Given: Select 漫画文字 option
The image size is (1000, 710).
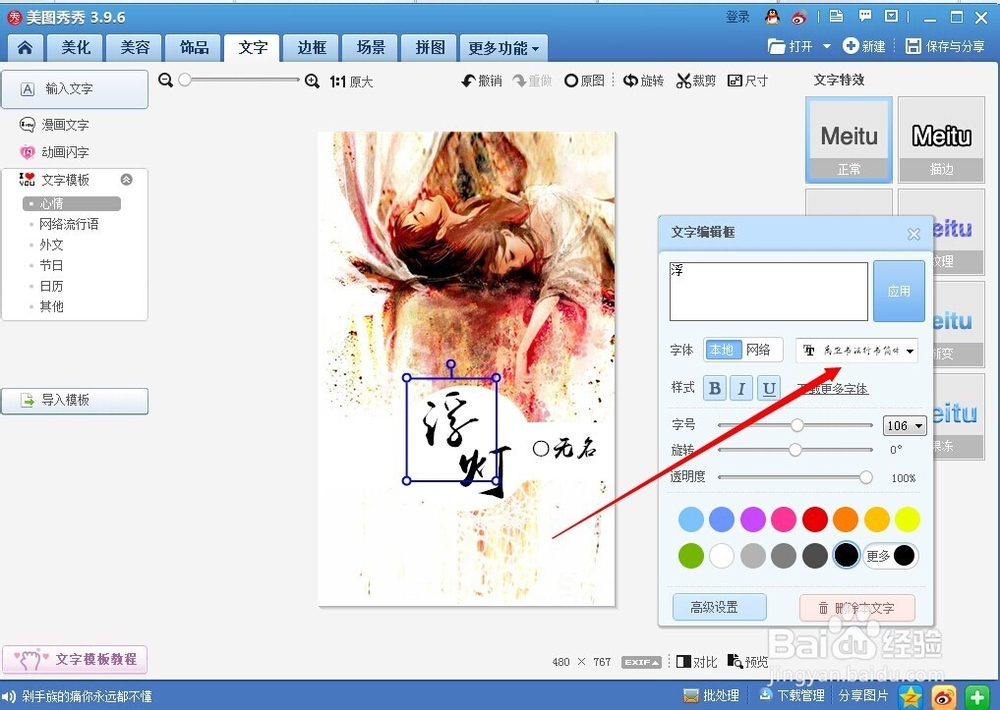Looking at the screenshot, I should (55, 125).
